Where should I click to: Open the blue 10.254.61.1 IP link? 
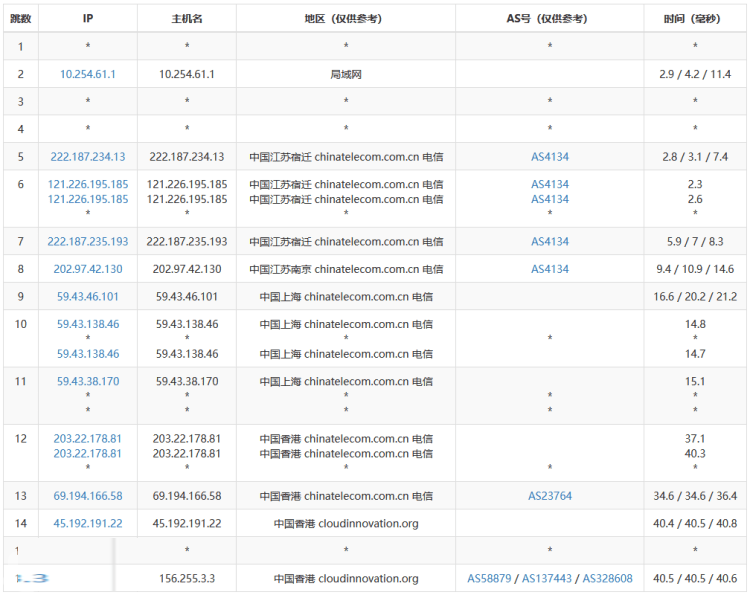tap(88, 74)
